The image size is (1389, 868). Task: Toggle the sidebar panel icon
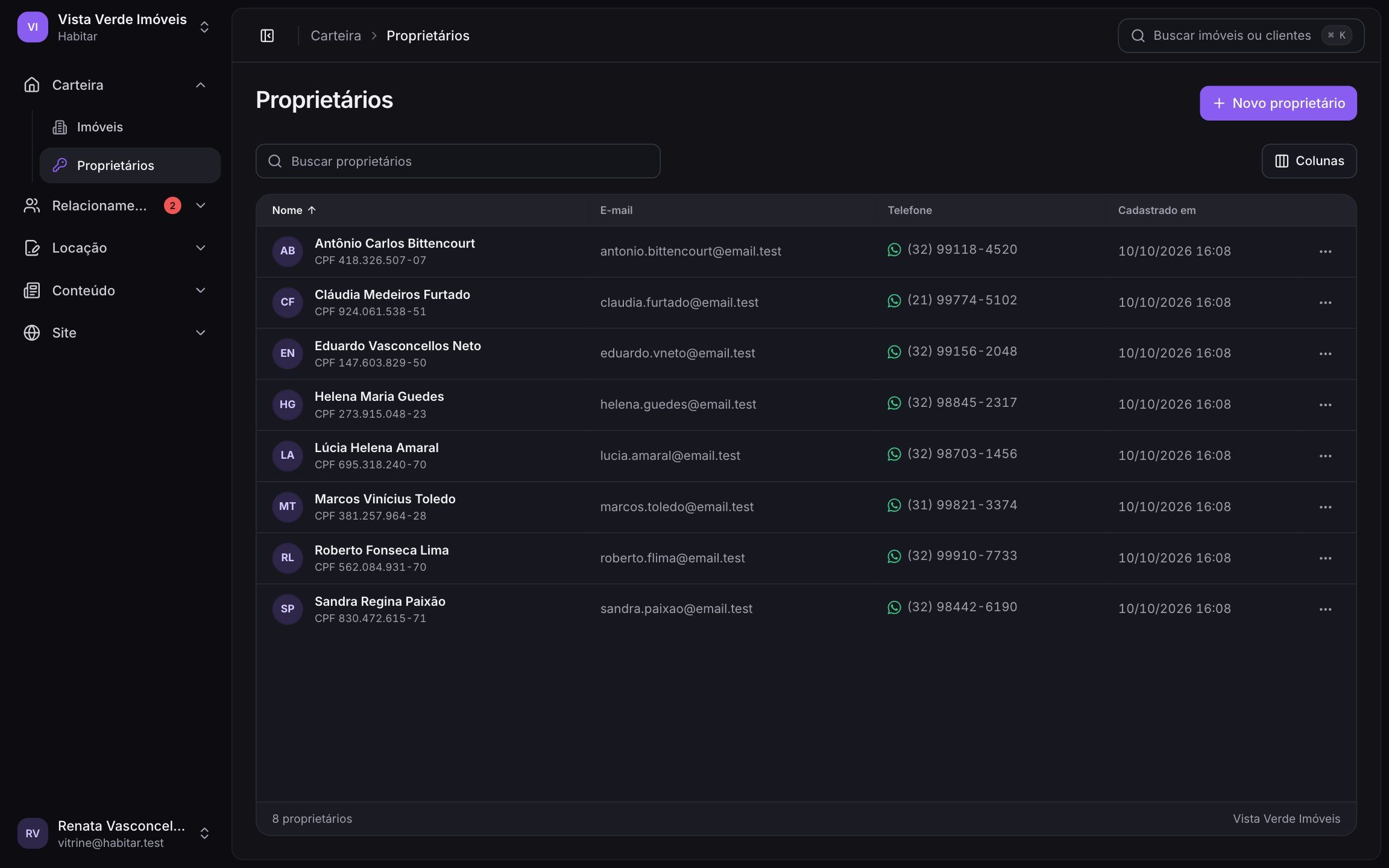click(x=267, y=36)
